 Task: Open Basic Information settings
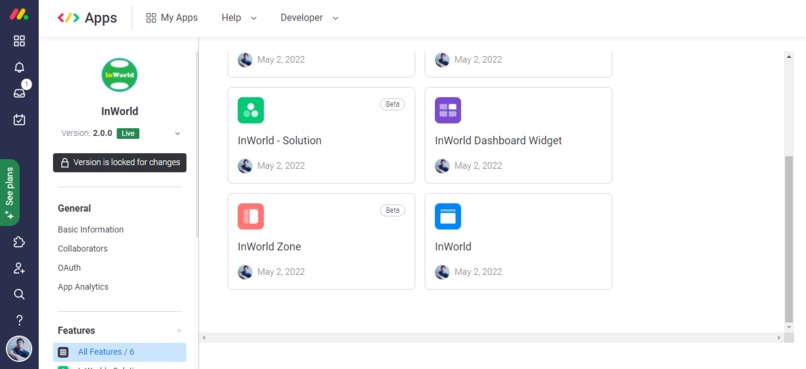pyautogui.click(x=90, y=229)
